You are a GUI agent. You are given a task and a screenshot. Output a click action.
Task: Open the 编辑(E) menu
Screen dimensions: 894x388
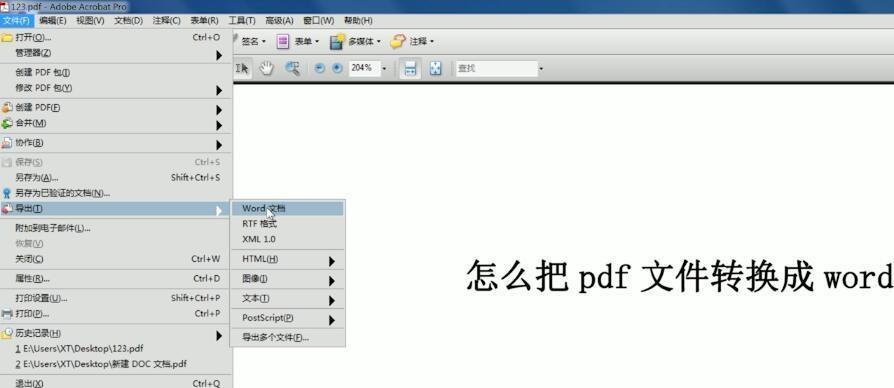click(52, 21)
